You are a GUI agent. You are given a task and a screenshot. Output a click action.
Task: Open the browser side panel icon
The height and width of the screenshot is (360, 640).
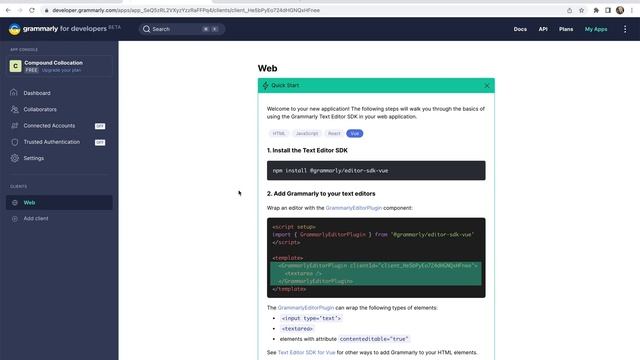(608, 10)
